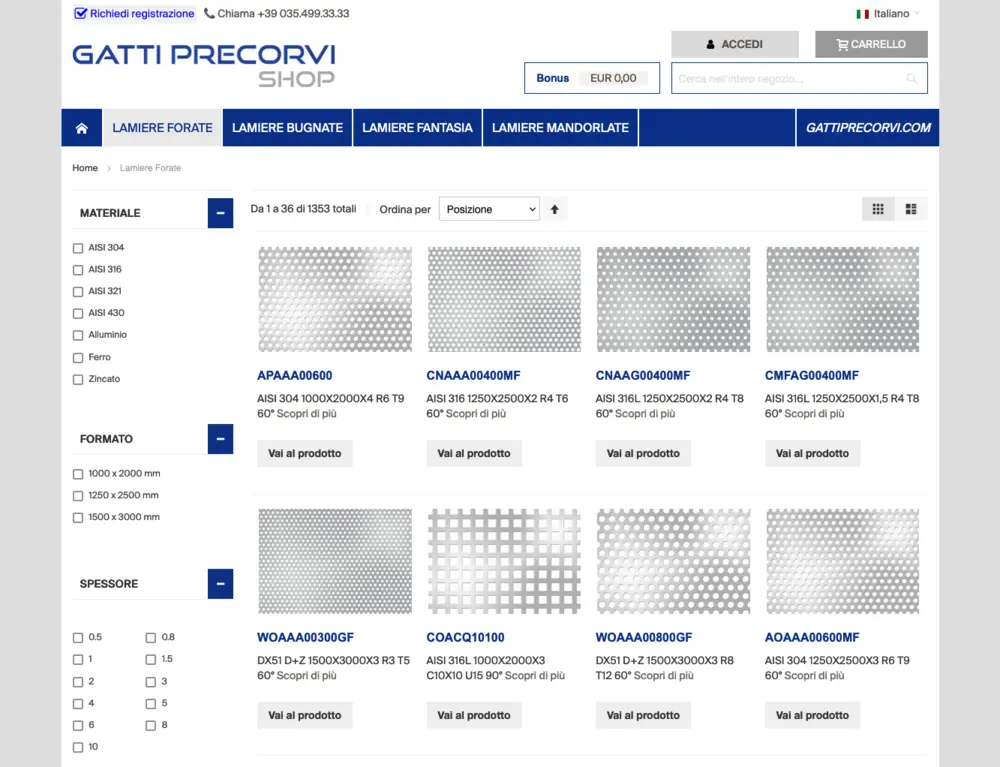The height and width of the screenshot is (767, 1000).
Task: Click Vai al prodotto for APAAA00600
Action: [305, 453]
